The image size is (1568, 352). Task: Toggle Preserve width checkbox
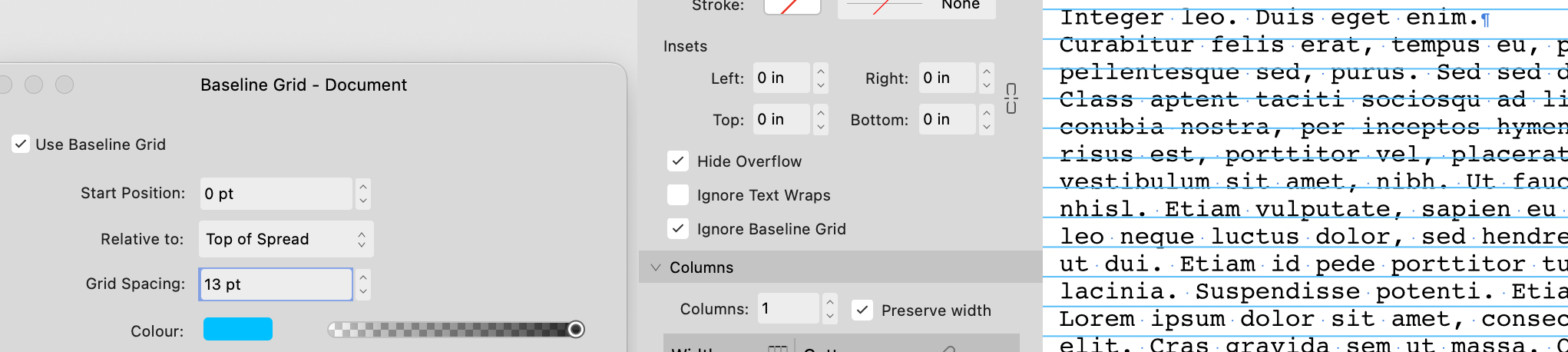tap(862, 310)
